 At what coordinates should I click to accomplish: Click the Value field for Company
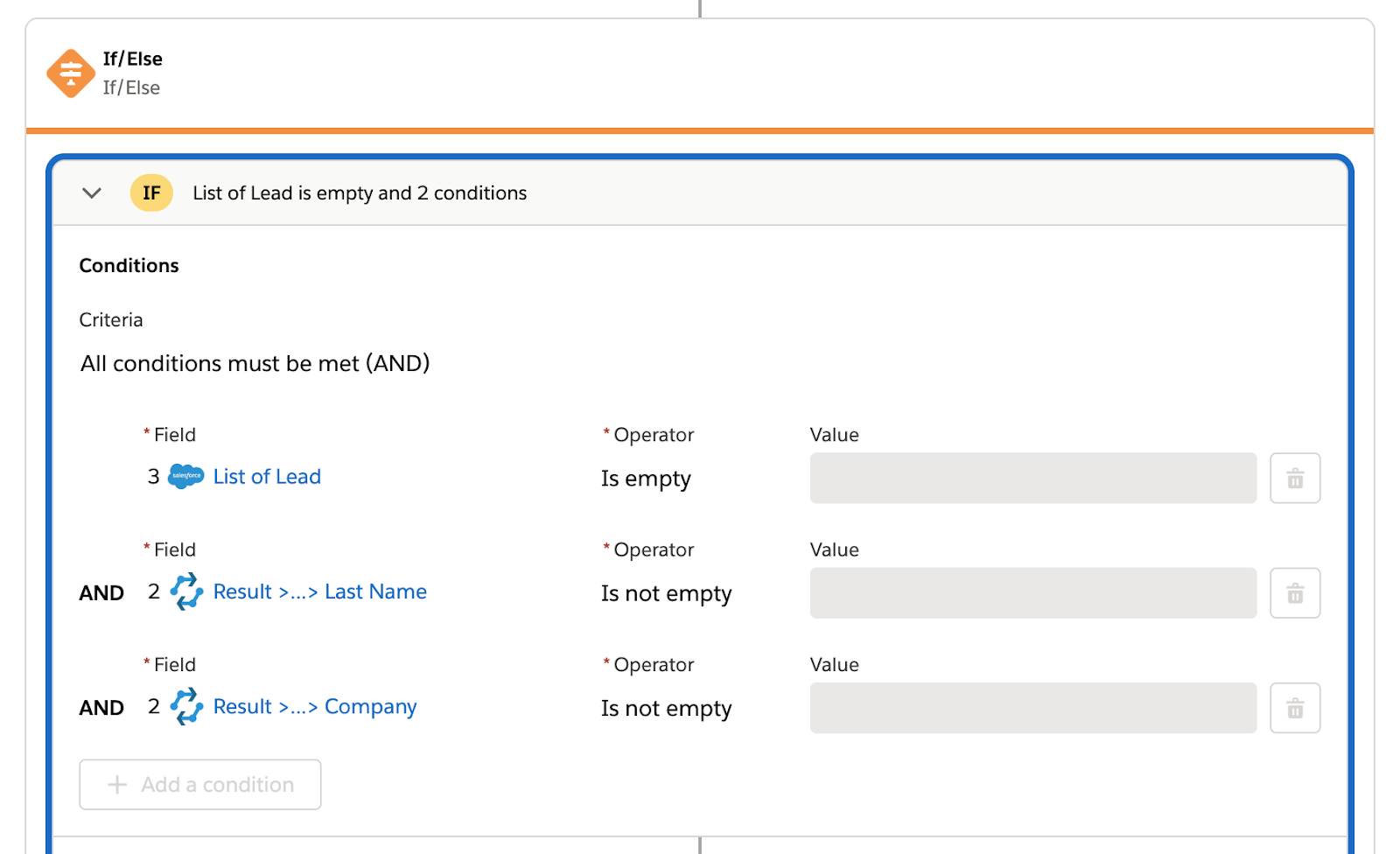[1033, 708]
